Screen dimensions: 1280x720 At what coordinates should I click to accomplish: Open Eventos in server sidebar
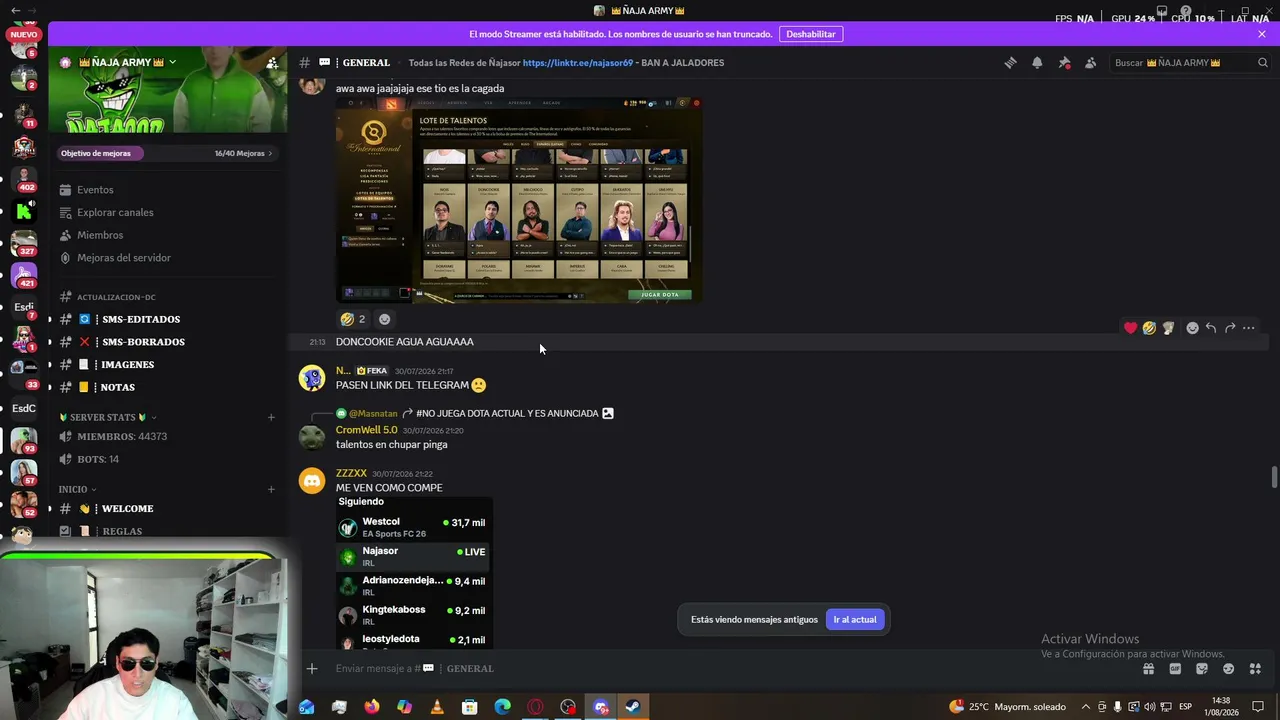pos(168,190)
